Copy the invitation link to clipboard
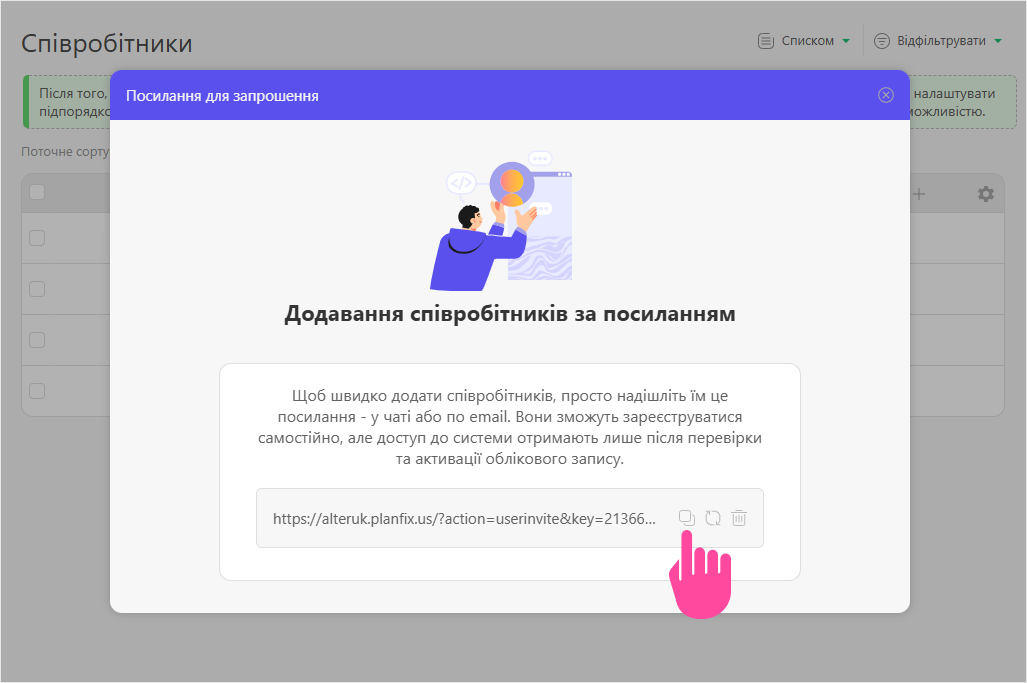The height and width of the screenshot is (683, 1027). [x=686, y=517]
